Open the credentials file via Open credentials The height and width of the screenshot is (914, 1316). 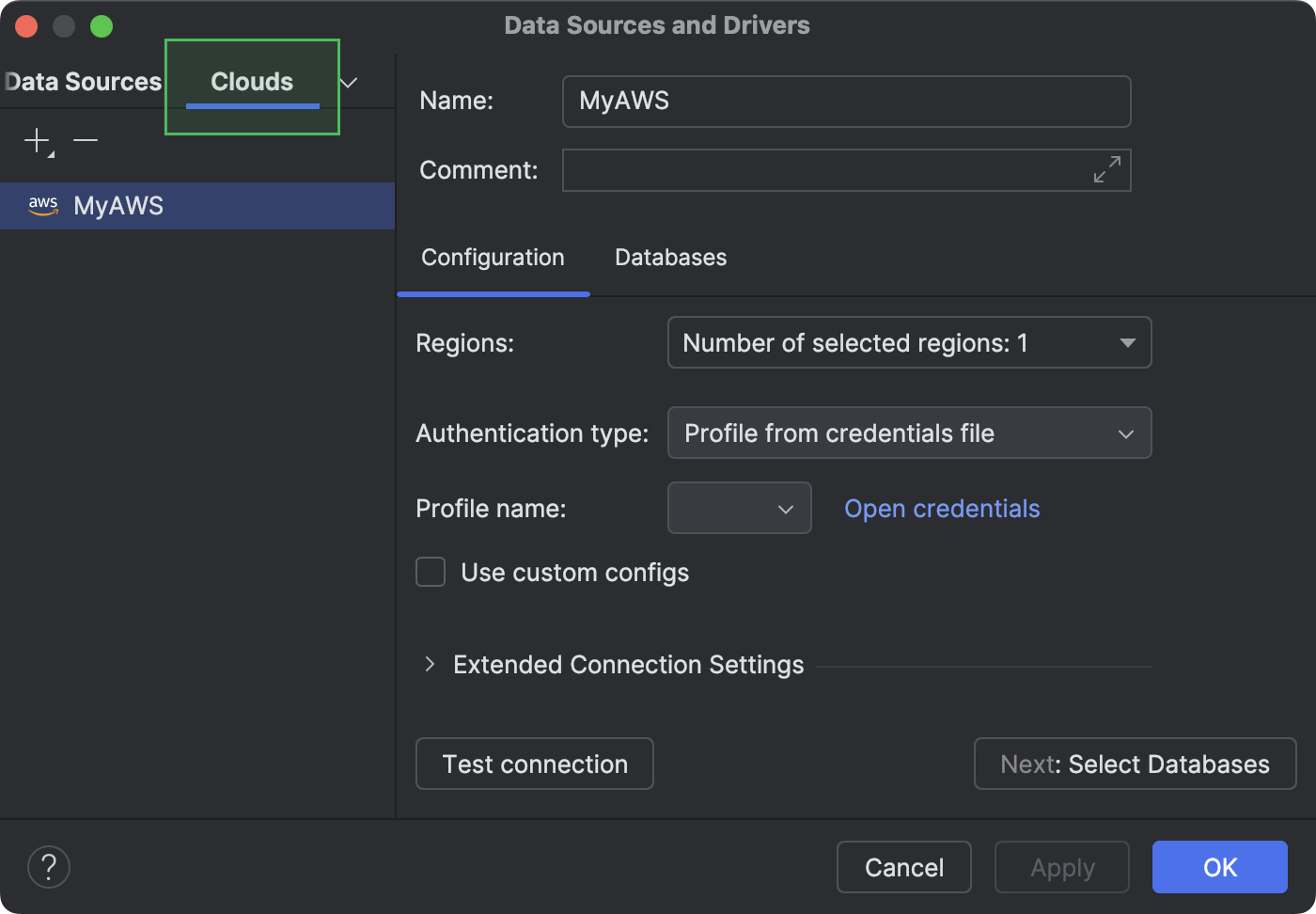[x=941, y=508]
